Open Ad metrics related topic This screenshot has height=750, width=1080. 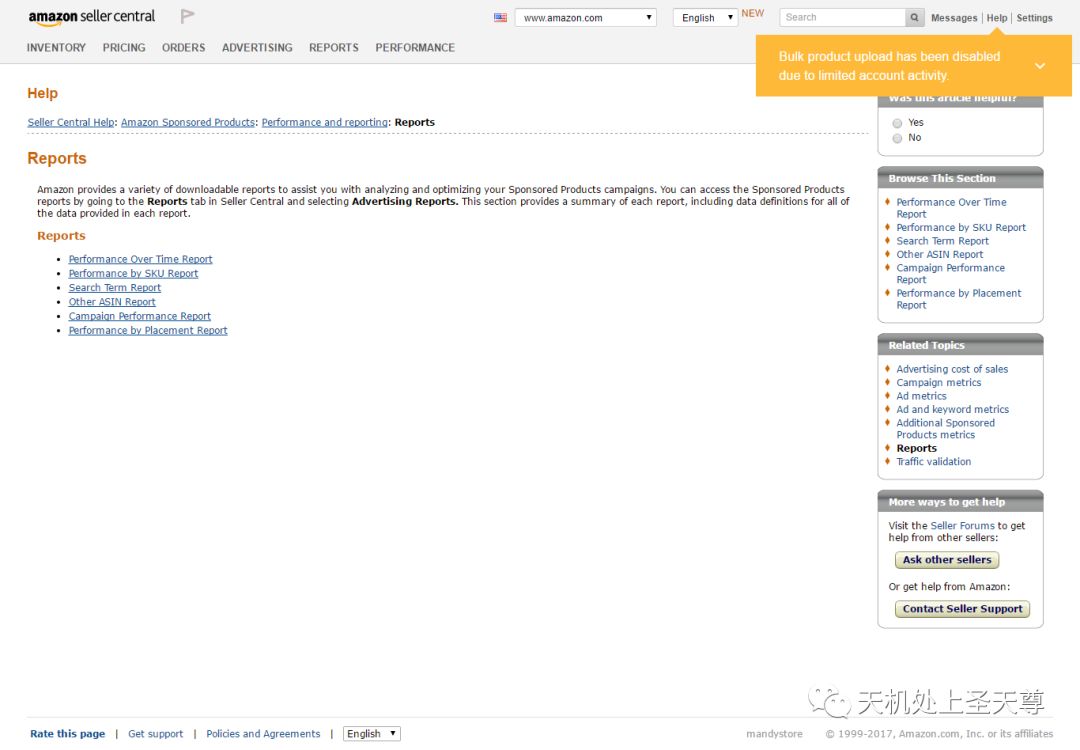point(921,396)
